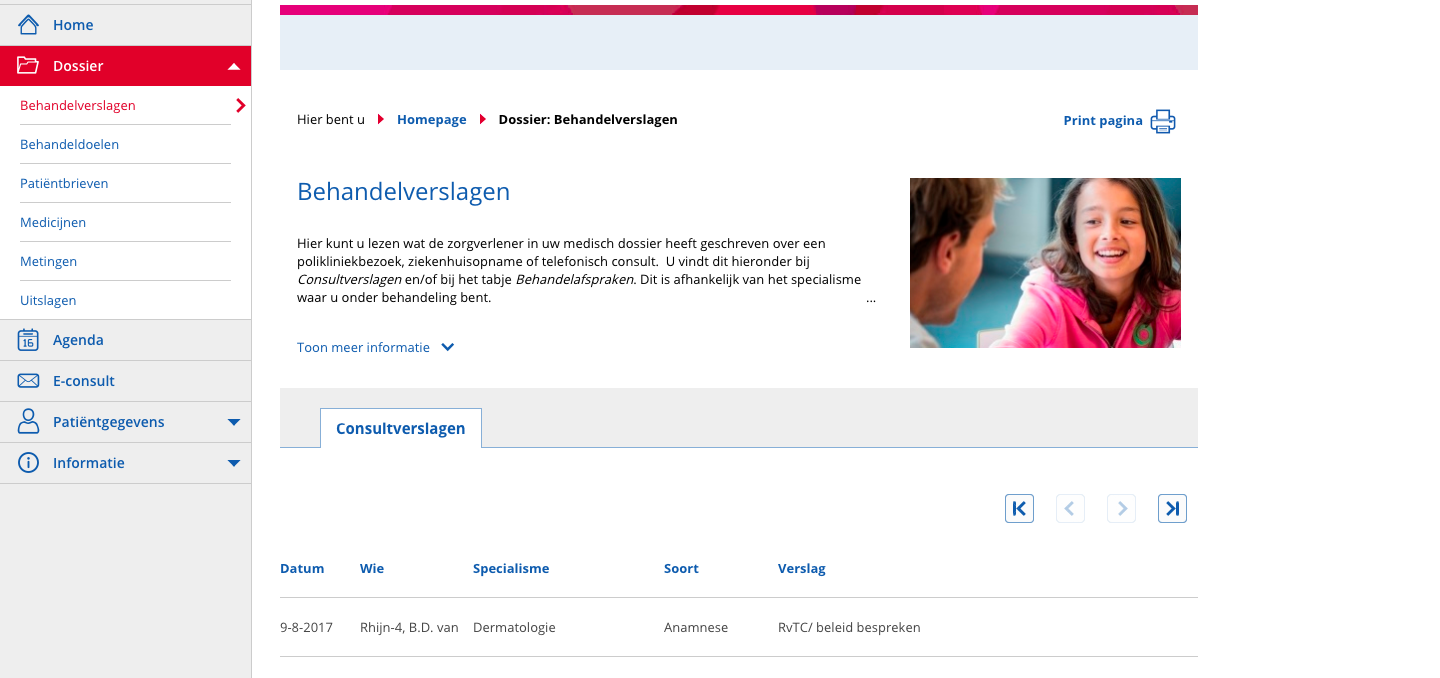Open Uitslagen in the sidebar

48,300
